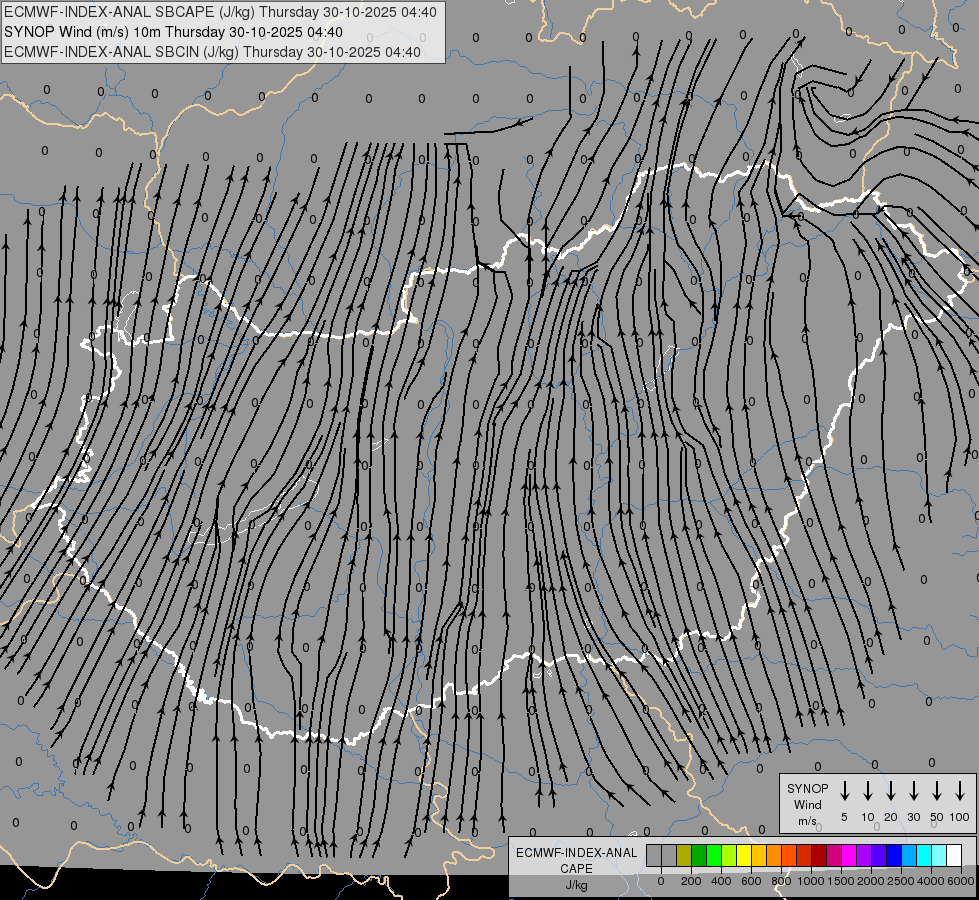
Task: Click the 2500 tick label on CAPE scale
Action: coord(900,881)
